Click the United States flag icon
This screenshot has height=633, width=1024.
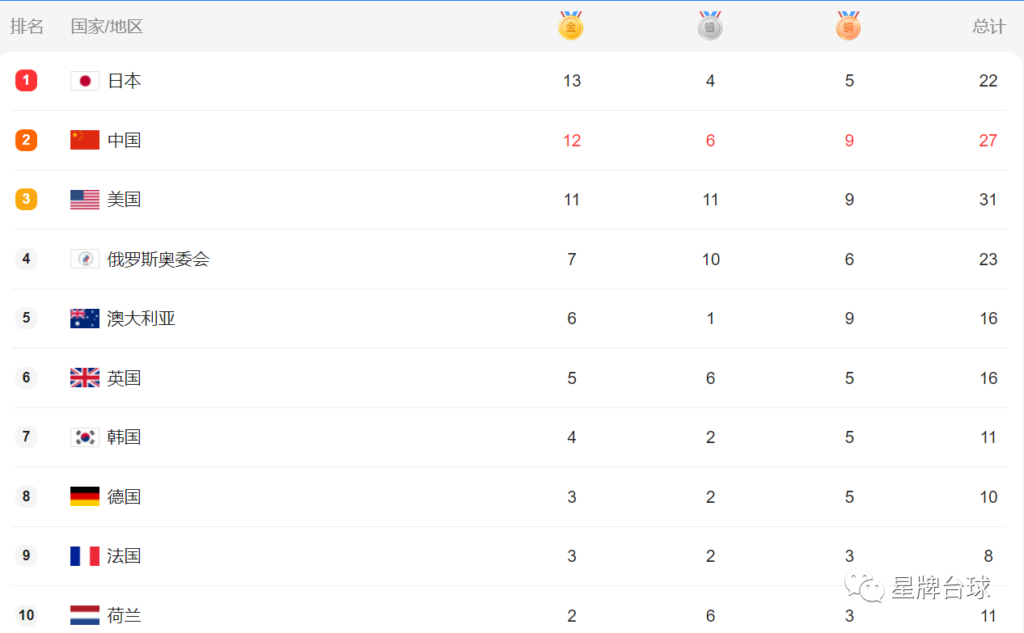point(85,199)
